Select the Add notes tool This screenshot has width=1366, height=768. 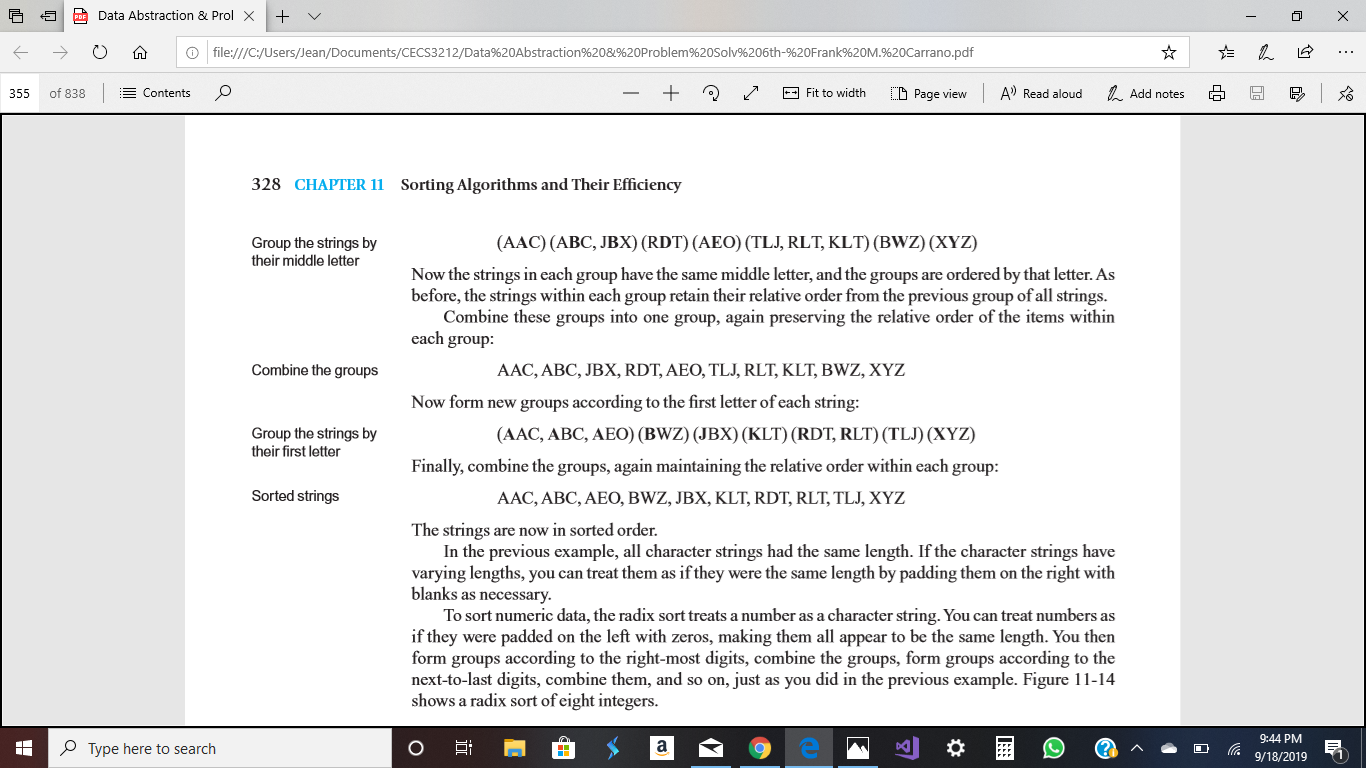tap(1146, 93)
